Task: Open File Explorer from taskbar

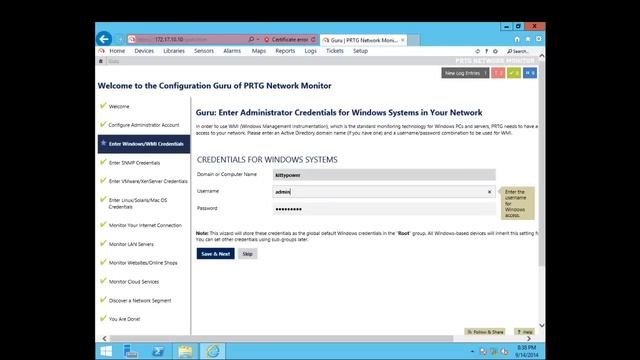Action: click(x=185, y=351)
